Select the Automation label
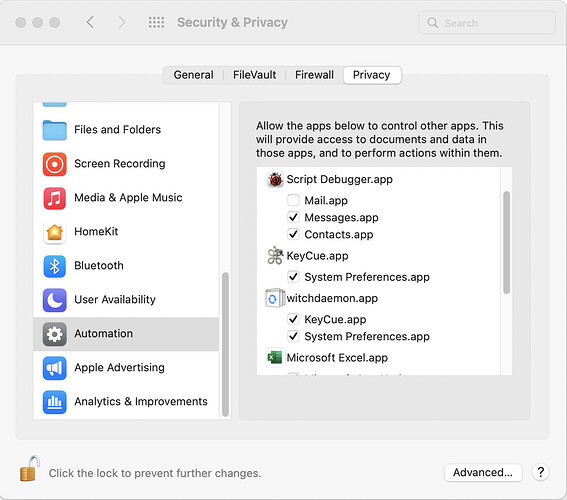This screenshot has width=567, height=500. pyautogui.click(x=103, y=334)
